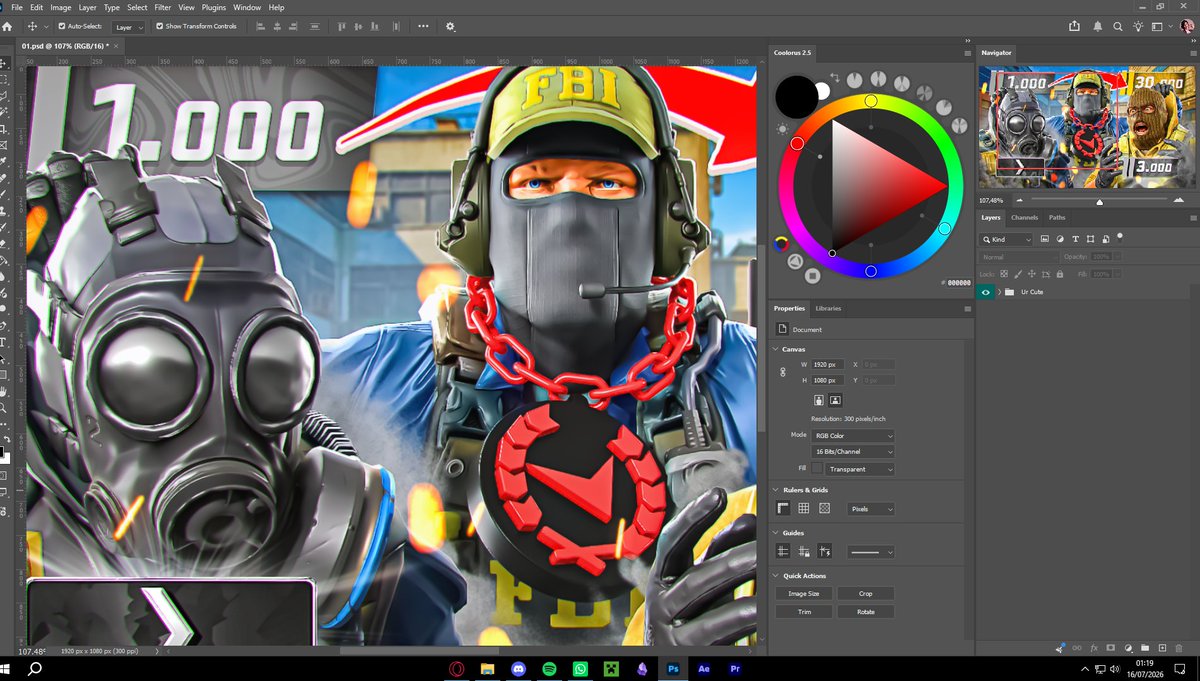Viewport: 1200px width, 681px height.
Task: Click the Coolorus triangle shape button
Action: click(795, 262)
